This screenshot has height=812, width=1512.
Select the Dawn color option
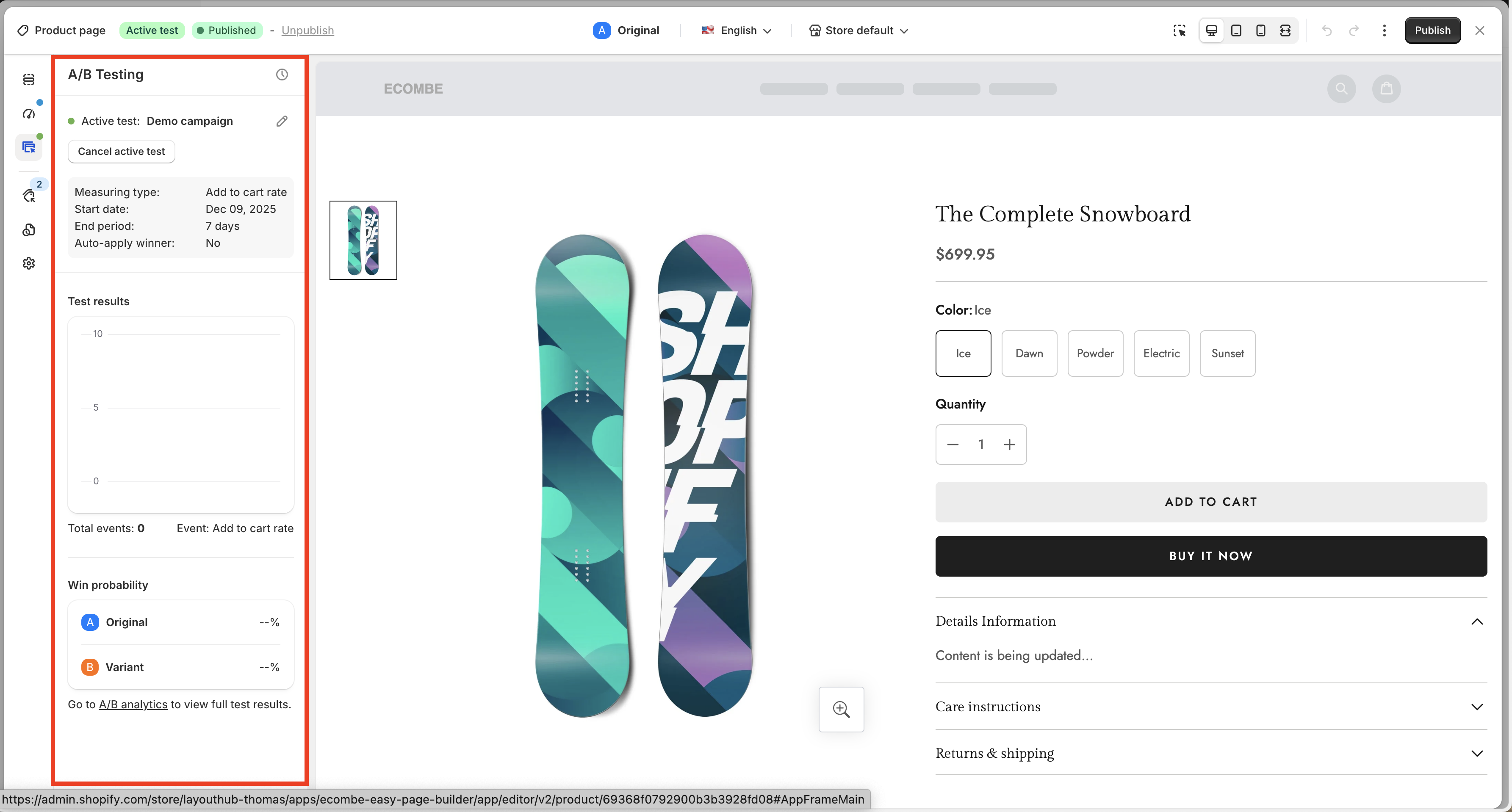1029,353
